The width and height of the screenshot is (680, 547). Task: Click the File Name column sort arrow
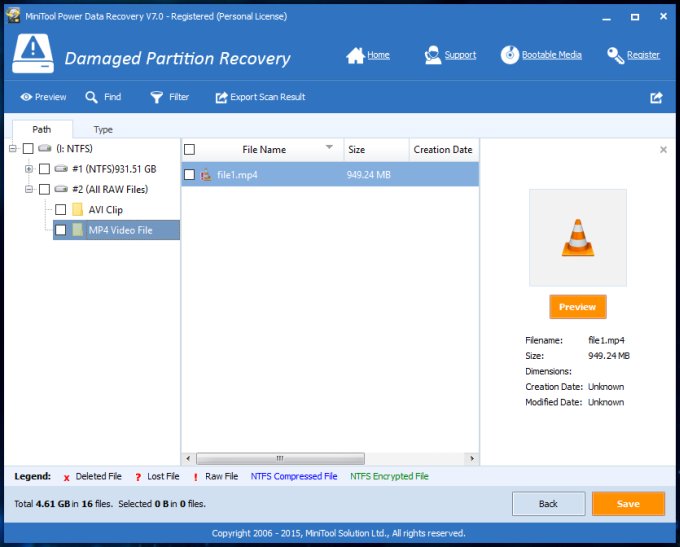pyautogui.click(x=330, y=148)
